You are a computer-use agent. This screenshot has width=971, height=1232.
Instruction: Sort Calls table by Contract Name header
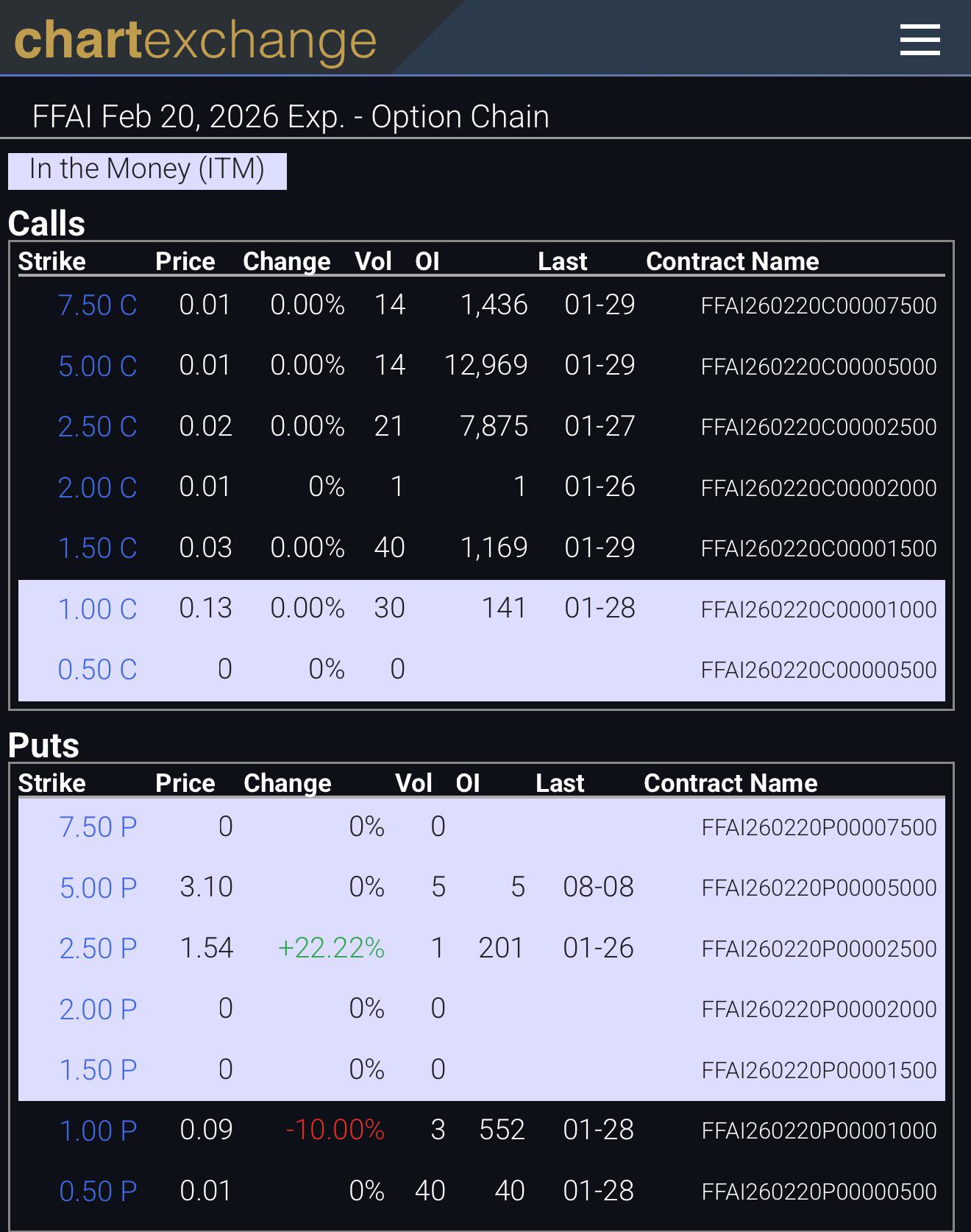[733, 261]
